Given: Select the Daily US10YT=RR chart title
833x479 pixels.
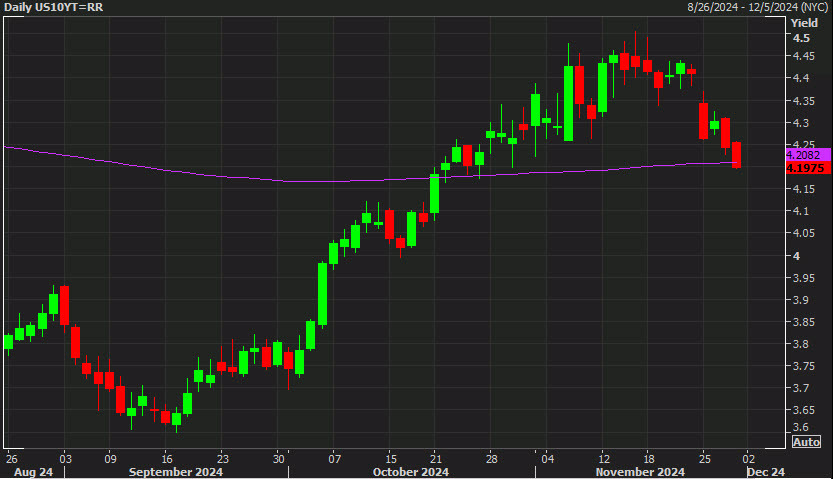Looking at the screenshot, I should 54,7.
